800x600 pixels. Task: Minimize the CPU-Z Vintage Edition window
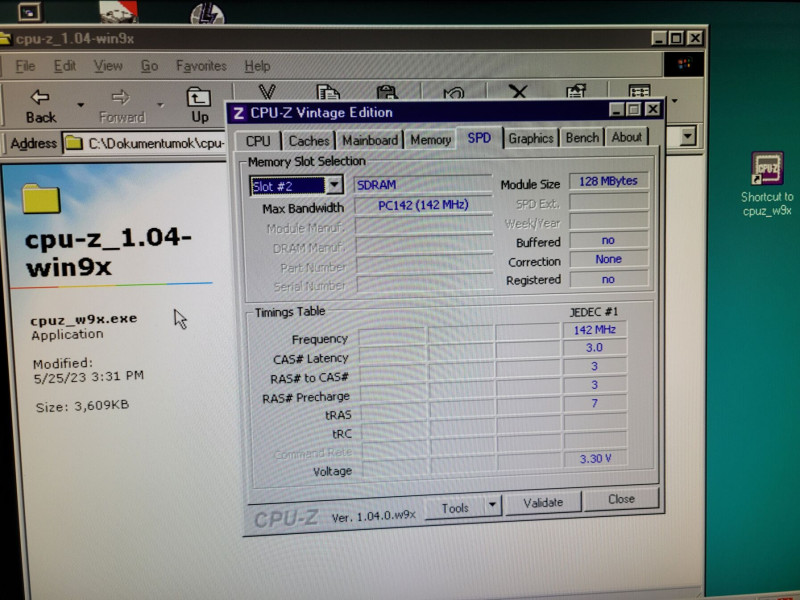click(x=616, y=109)
